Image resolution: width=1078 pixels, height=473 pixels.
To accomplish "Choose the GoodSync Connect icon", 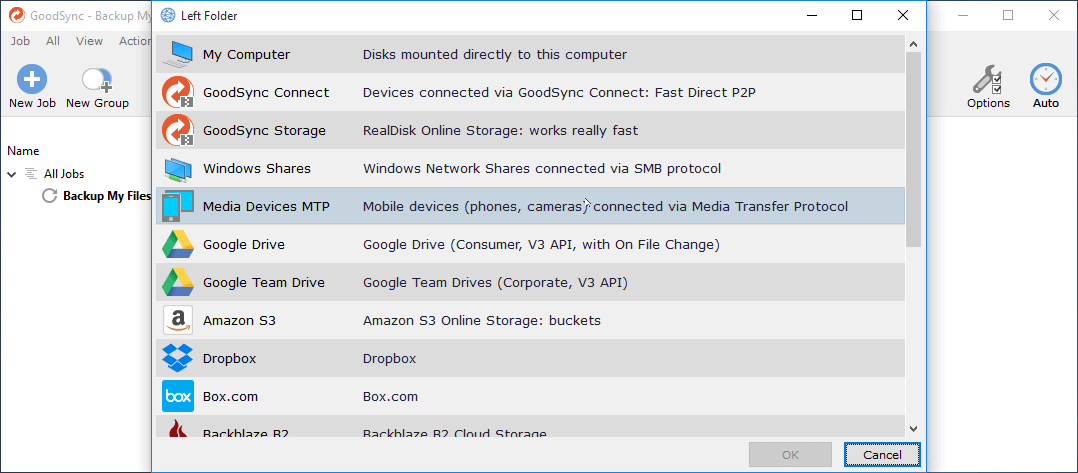I will (178, 93).
